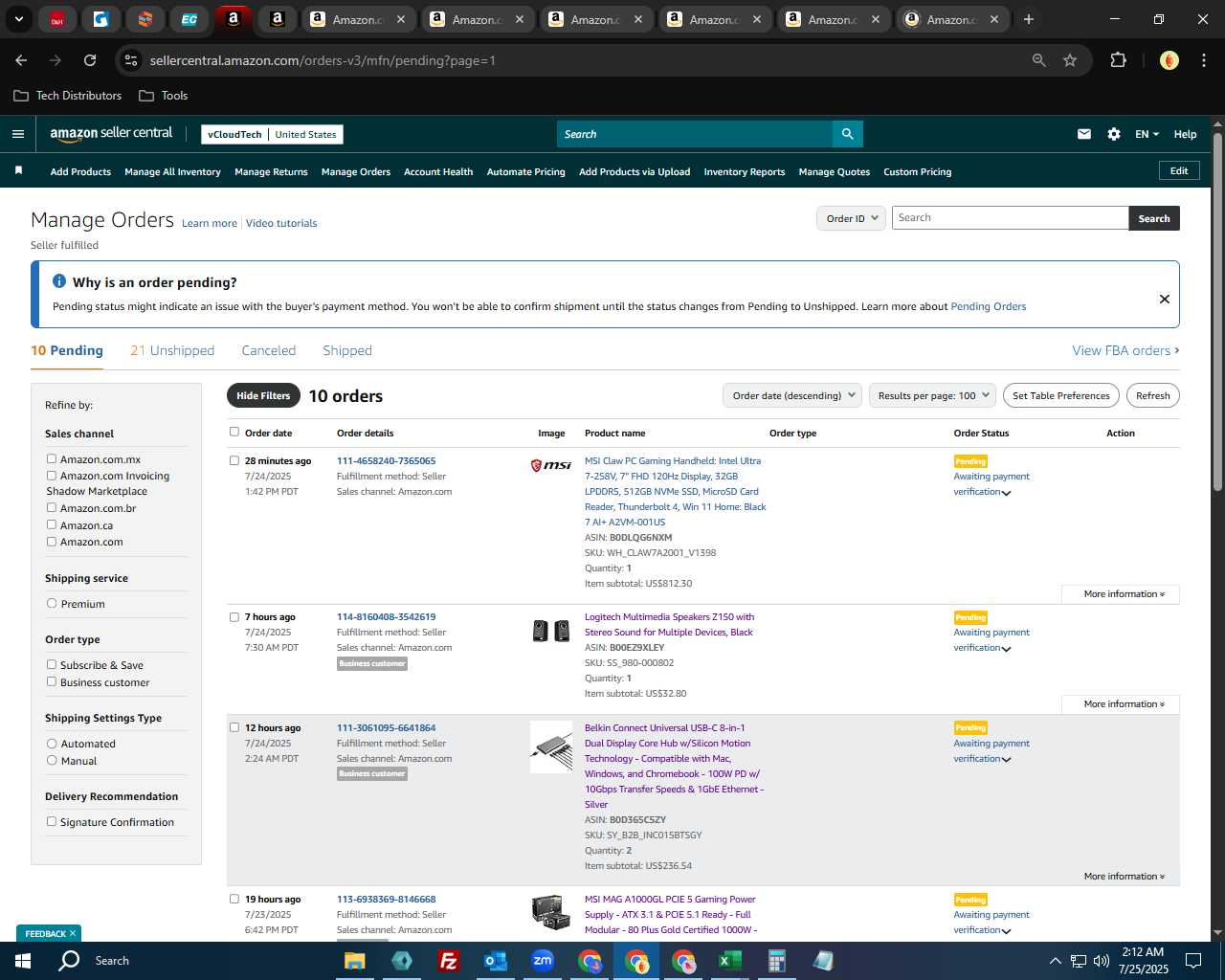Open the EN language dropdown
This screenshot has width=1225, height=980.
tap(1147, 134)
